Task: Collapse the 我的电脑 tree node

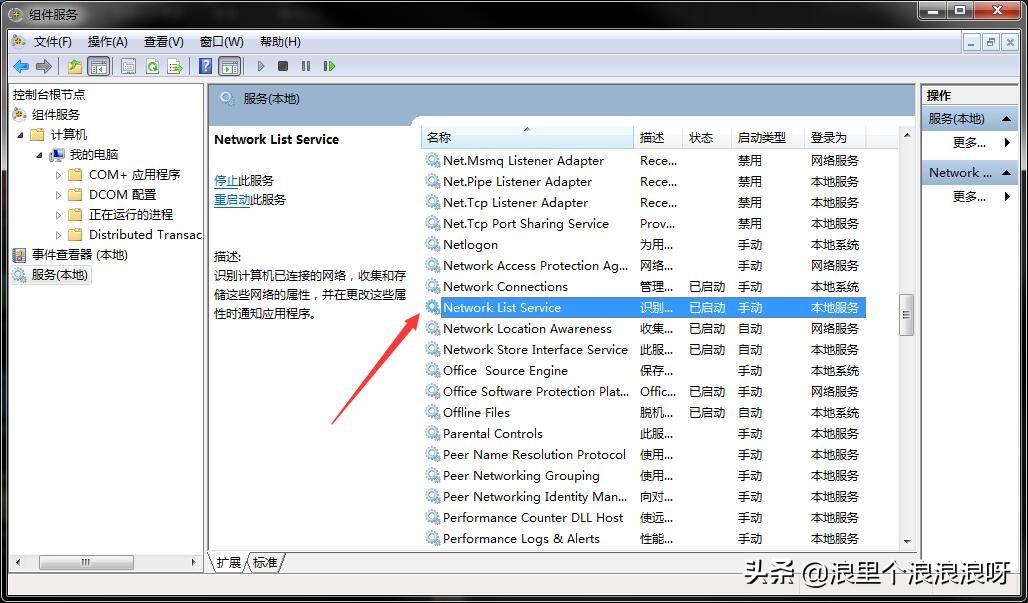Action: coord(38,155)
